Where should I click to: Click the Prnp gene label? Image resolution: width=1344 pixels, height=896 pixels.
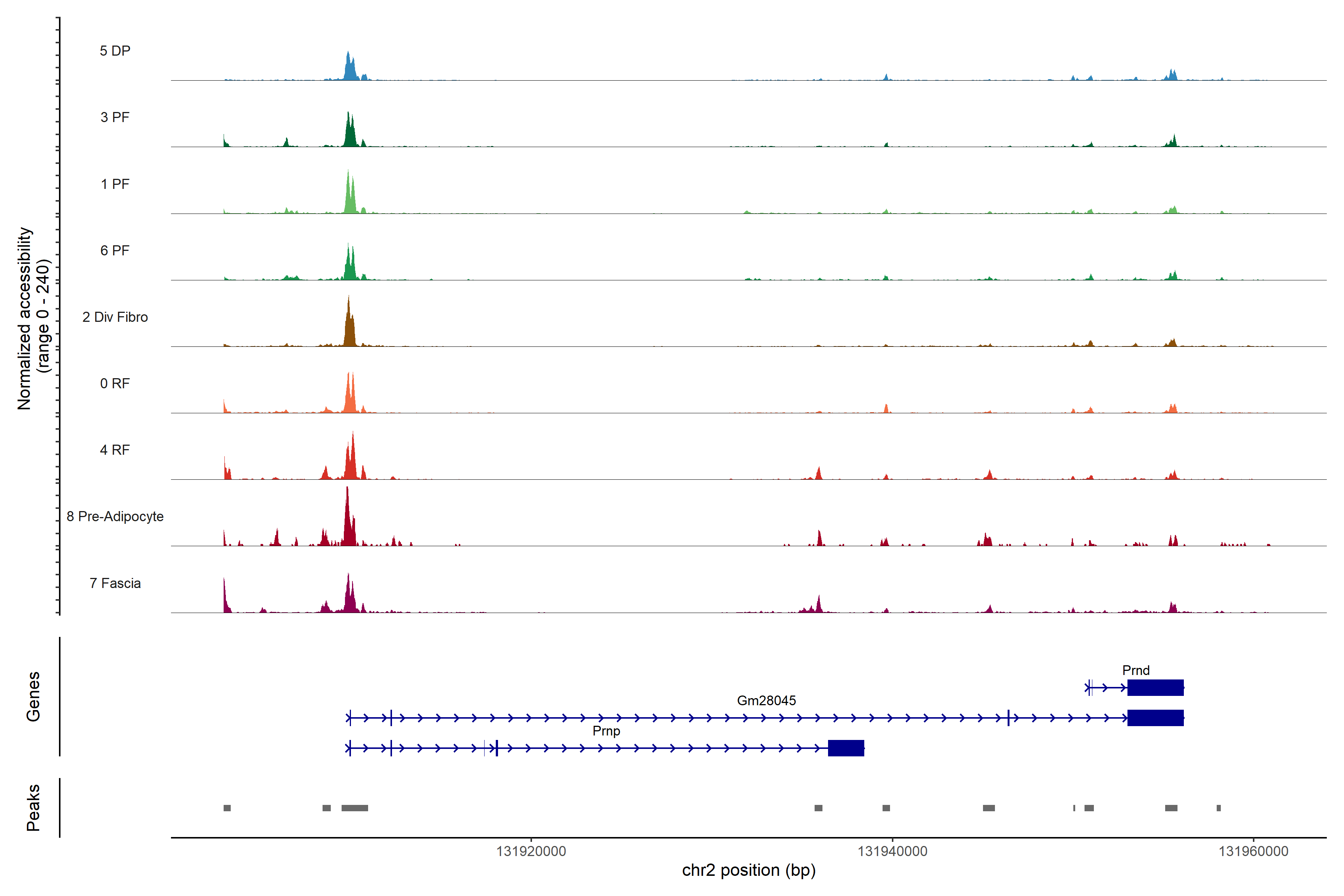tap(606, 731)
